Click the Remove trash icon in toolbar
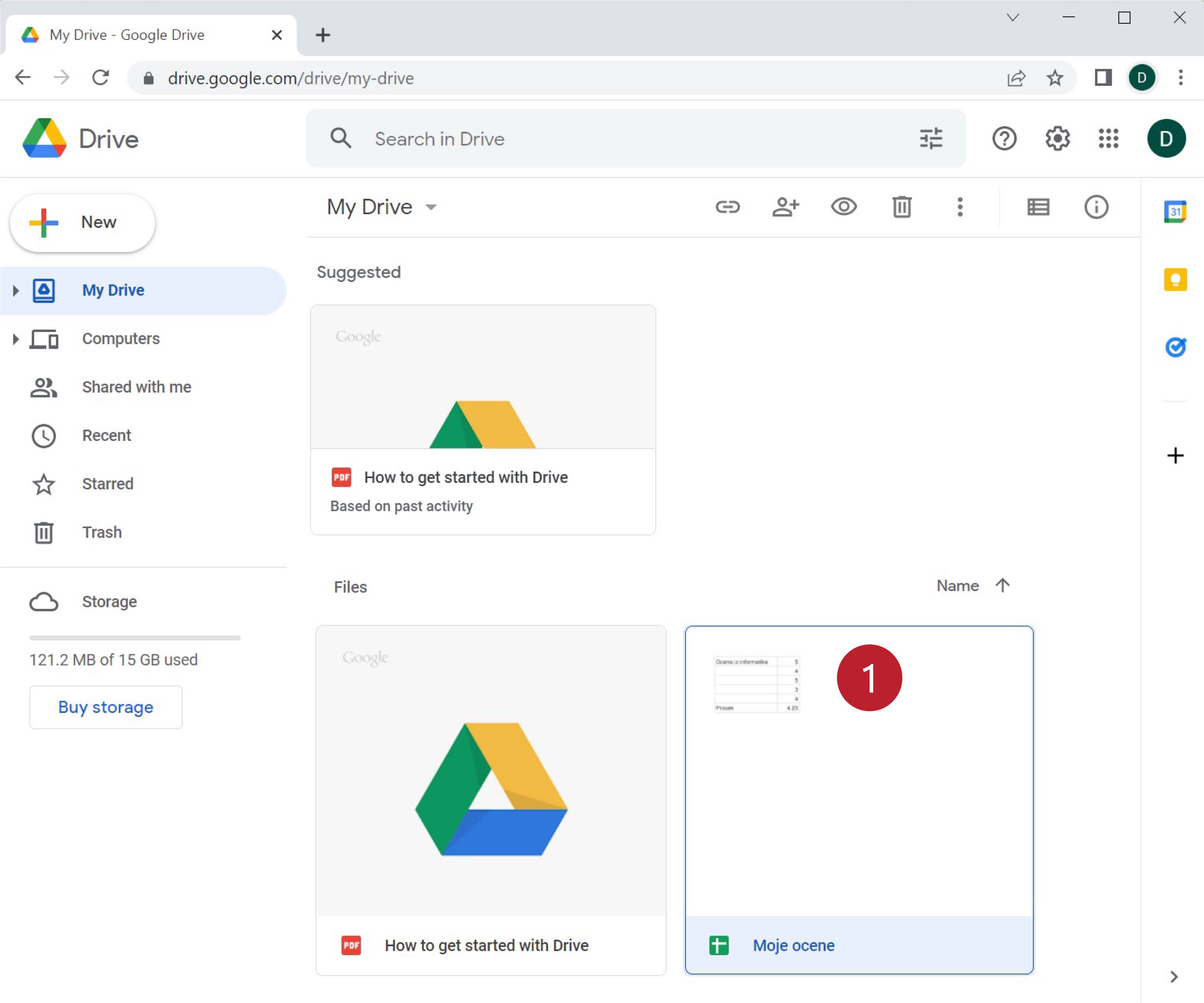 click(x=901, y=207)
